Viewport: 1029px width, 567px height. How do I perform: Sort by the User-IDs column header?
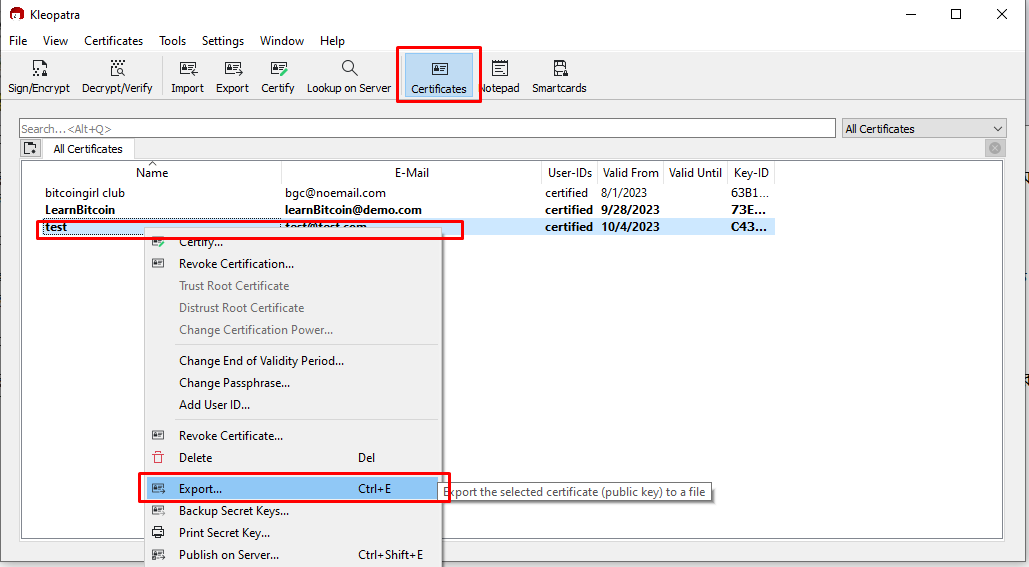pyautogui.click(x=570, y=173)
